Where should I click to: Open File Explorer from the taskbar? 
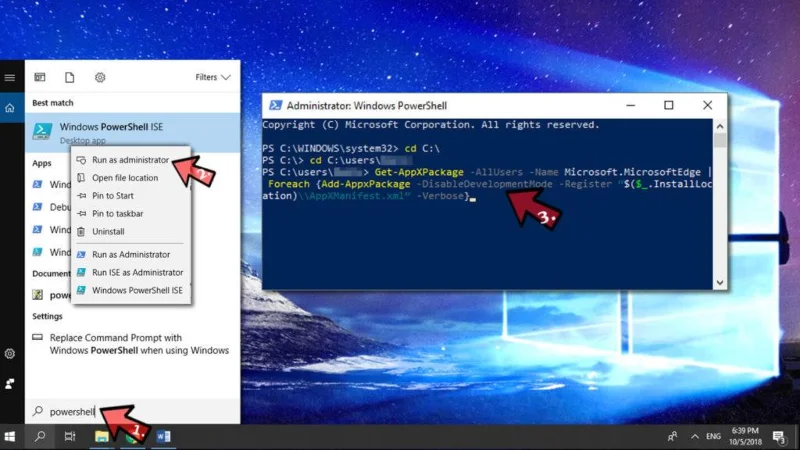102,437
